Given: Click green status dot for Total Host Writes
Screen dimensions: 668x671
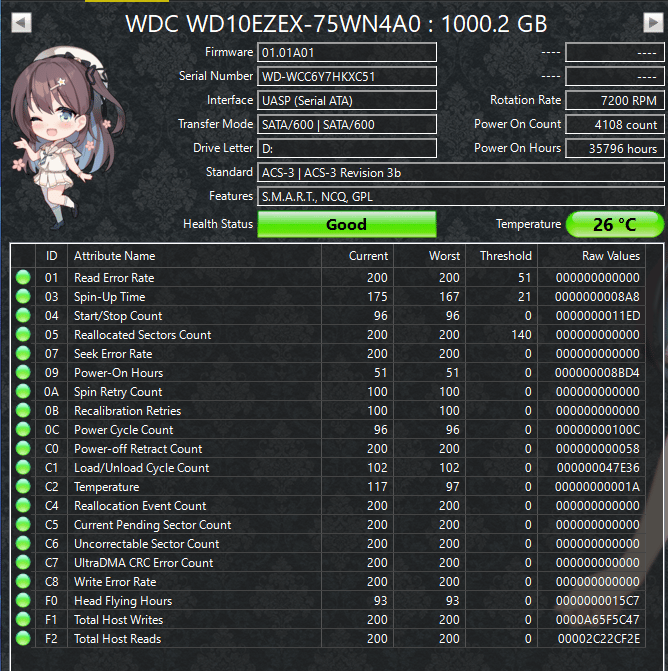Looking at the screenshot, I should coord(23,619).
